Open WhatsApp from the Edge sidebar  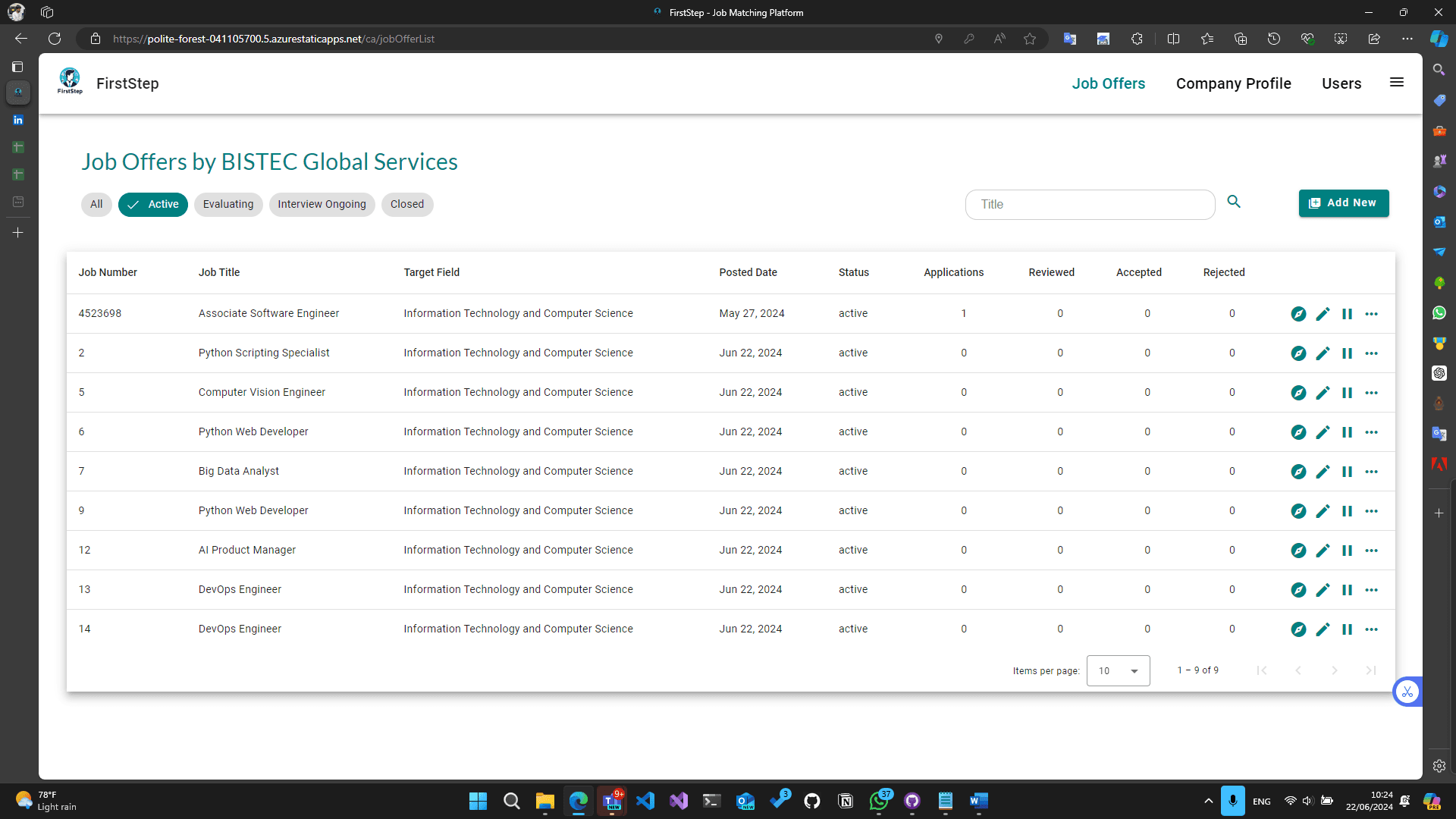coord(1440,313)
